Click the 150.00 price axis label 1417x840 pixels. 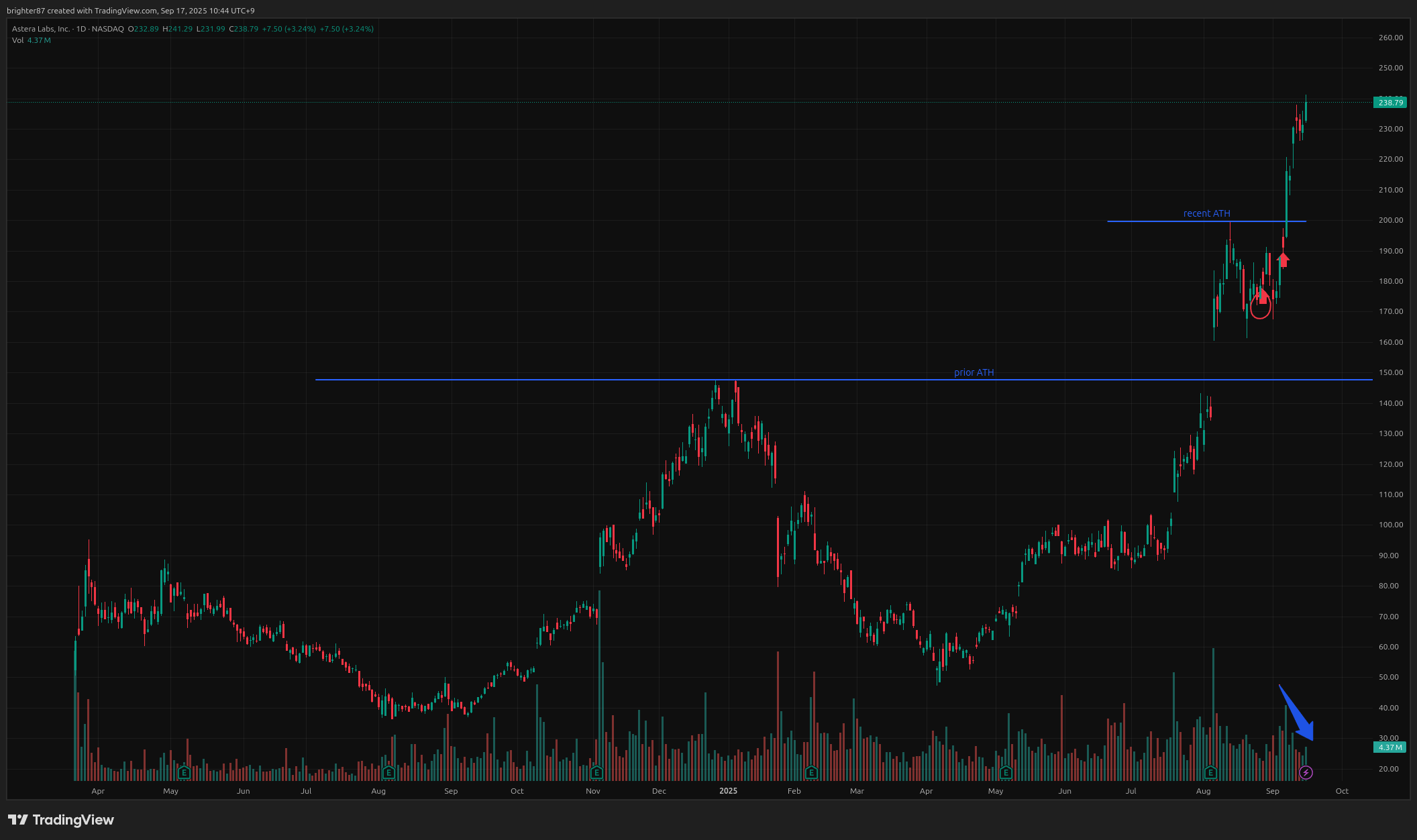coord(1391,372)
